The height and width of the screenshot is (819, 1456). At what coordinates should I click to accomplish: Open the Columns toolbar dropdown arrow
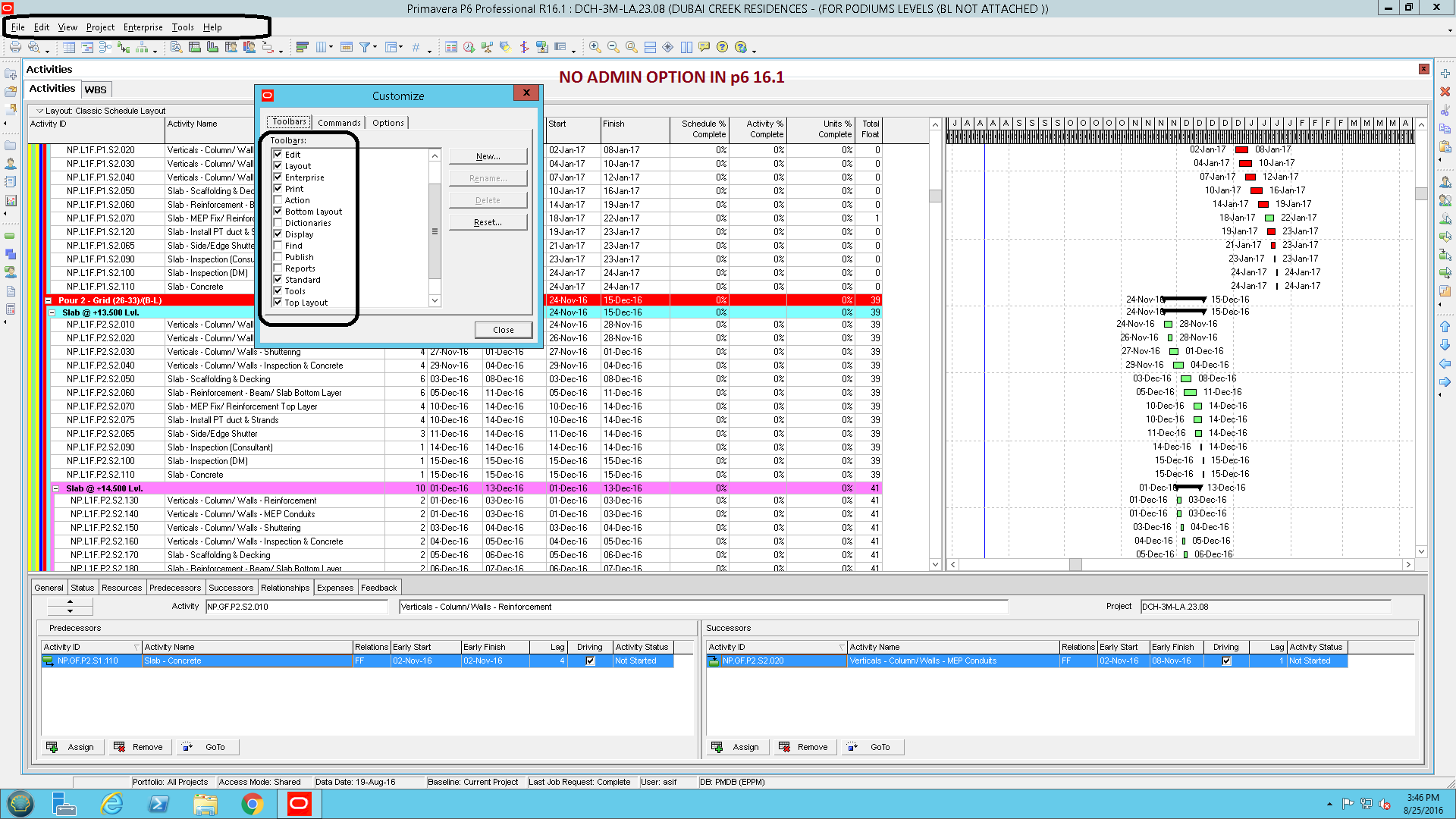coord(331,47)
